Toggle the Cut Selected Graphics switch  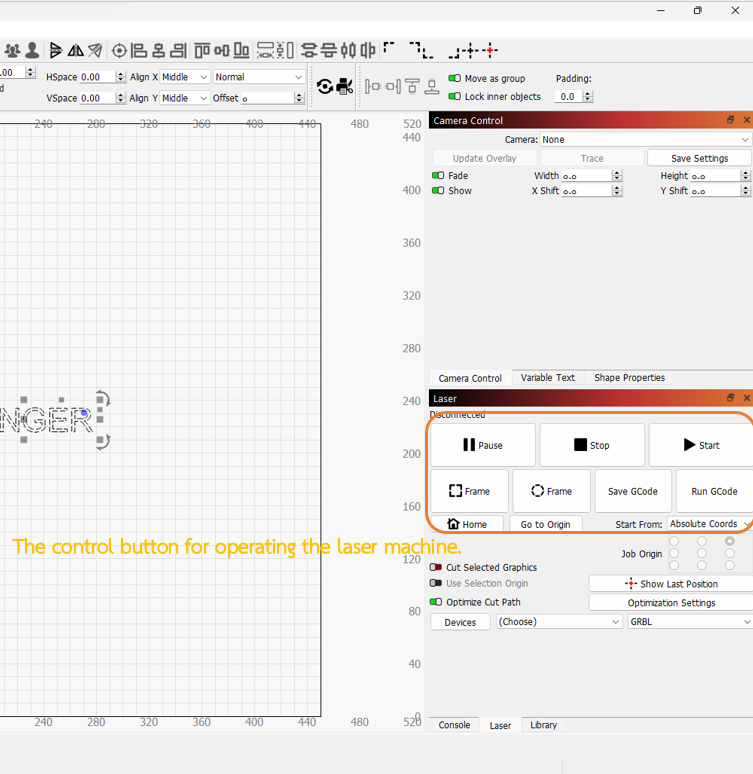point(436,567)
